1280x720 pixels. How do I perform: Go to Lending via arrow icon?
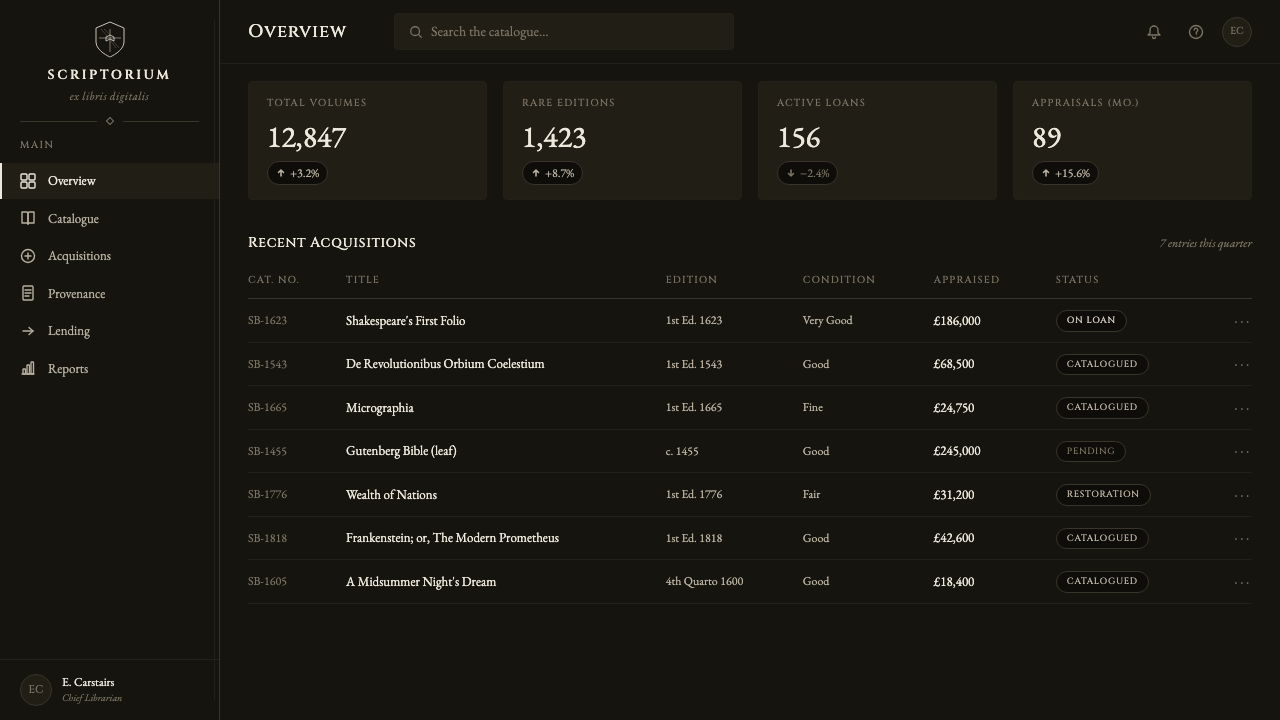click(x=28, y=331)
